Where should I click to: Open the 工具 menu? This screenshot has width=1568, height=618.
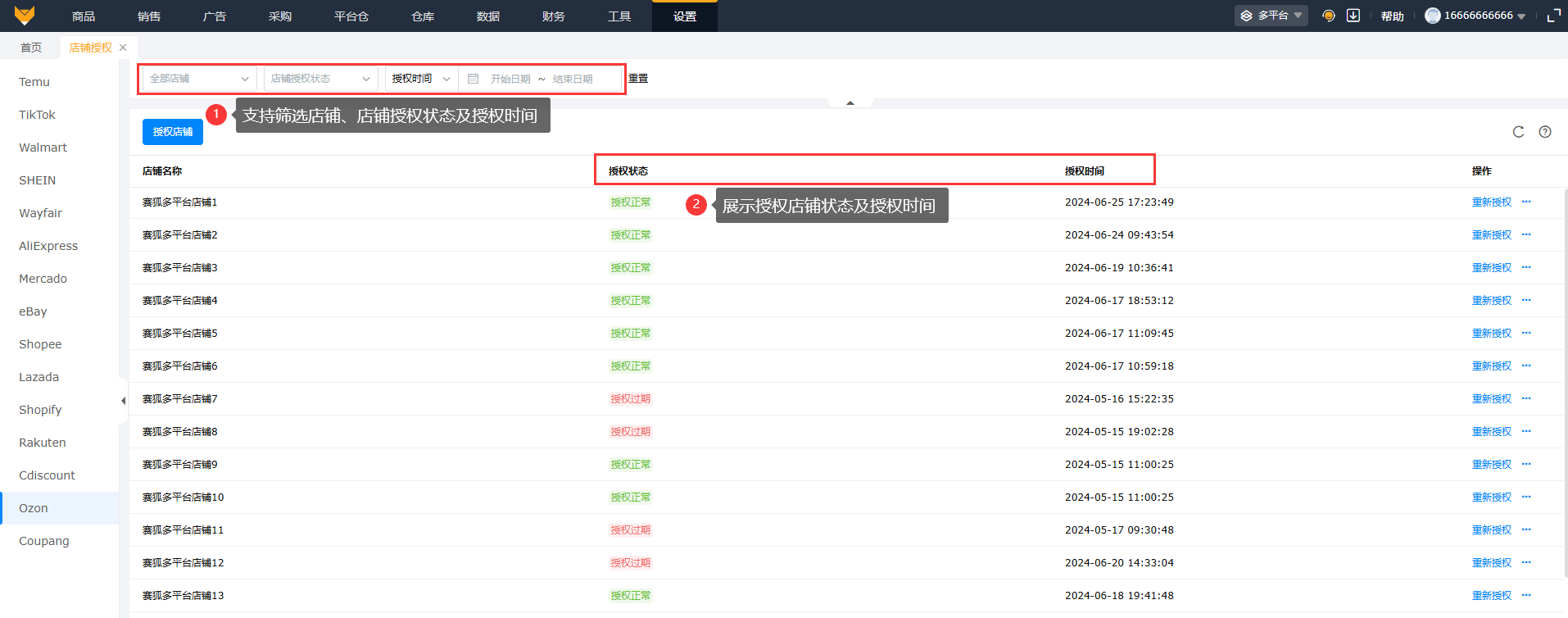619,16
